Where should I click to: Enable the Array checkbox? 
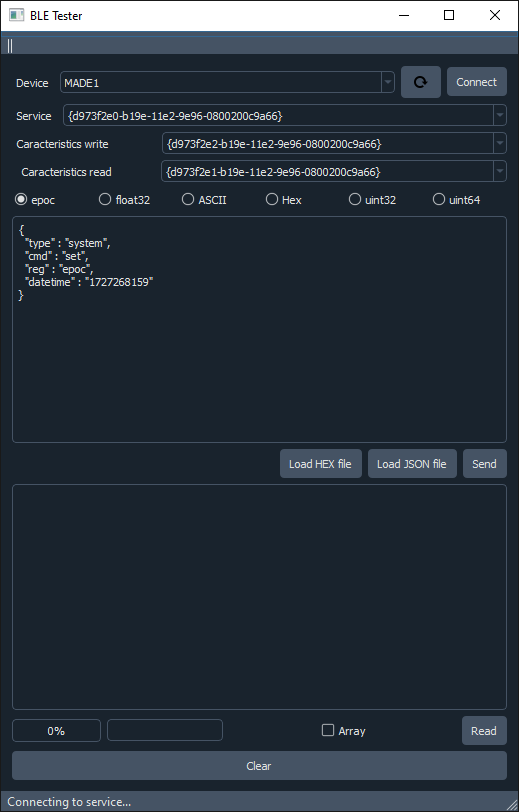343,731
